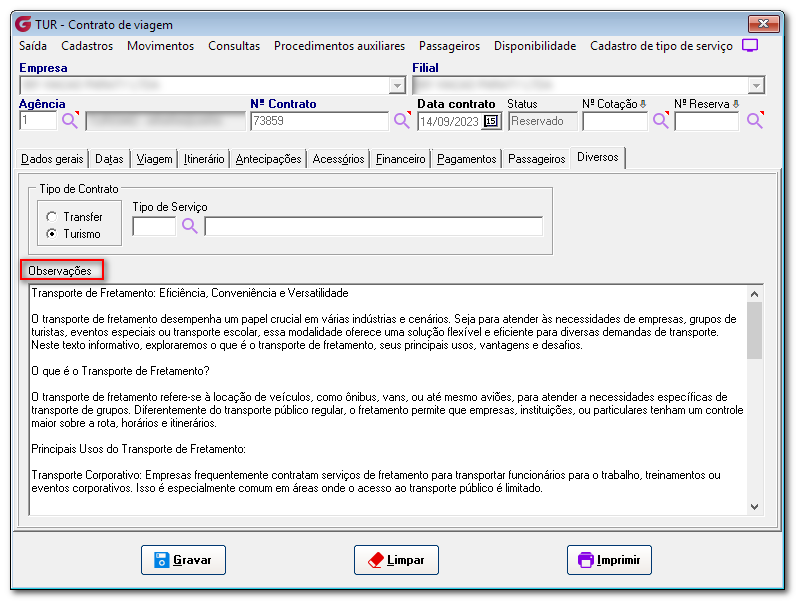This screenshot has width=796, height=601.
Task: Open the Cadastros menu
Action: coord(87,46)
